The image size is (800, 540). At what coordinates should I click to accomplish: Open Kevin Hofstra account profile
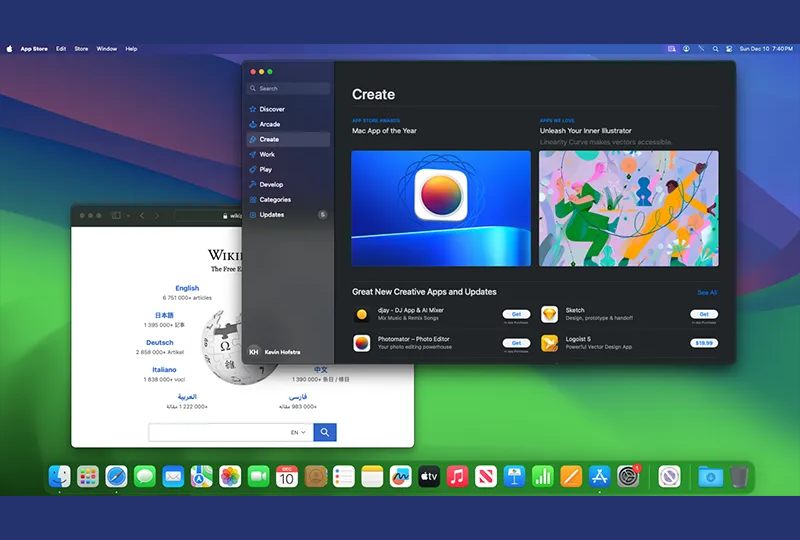coord(274,352)
